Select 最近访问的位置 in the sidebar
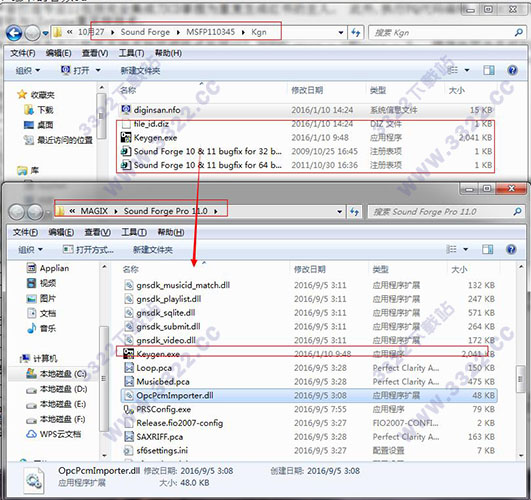 58,140
